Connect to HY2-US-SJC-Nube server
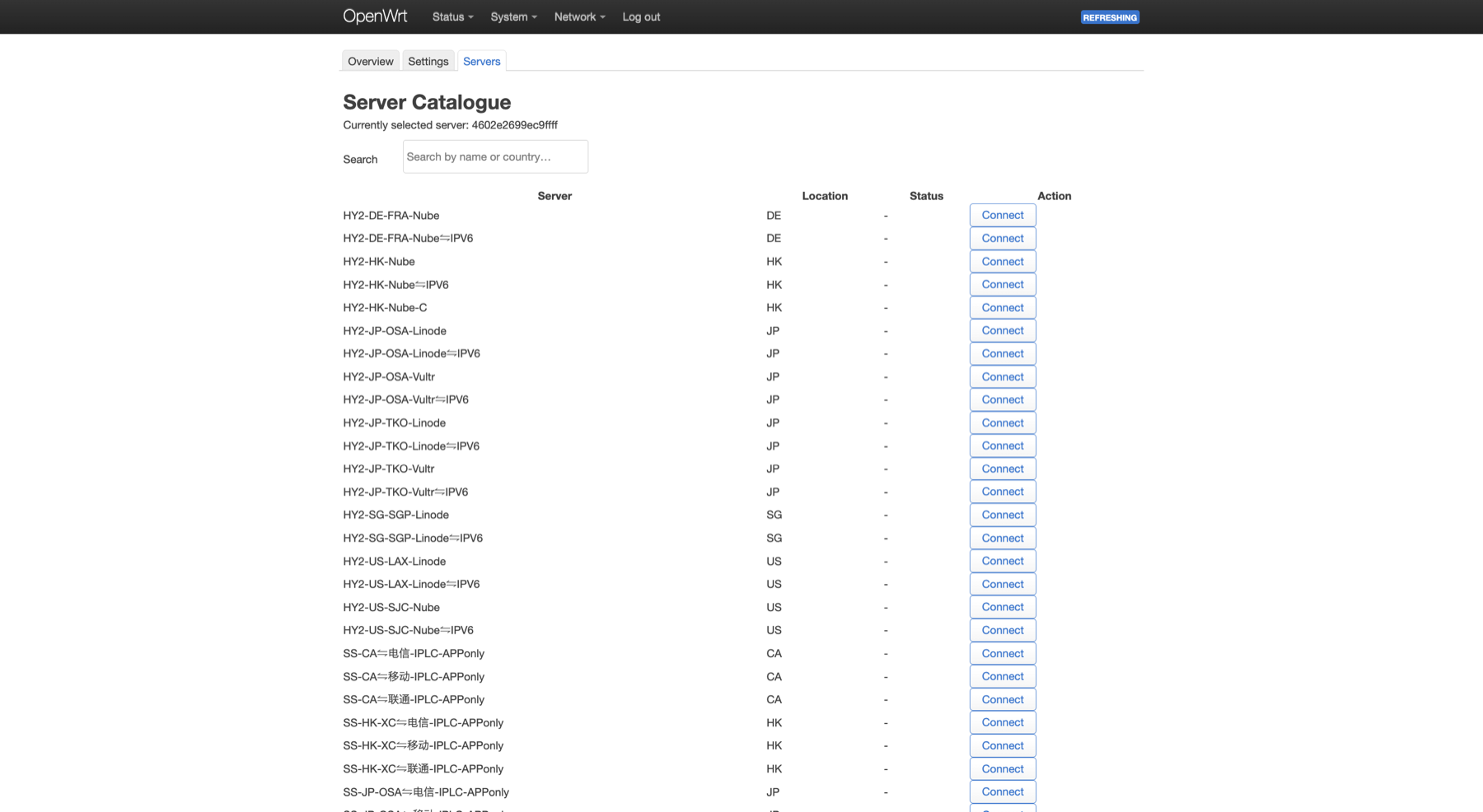 1003,607
